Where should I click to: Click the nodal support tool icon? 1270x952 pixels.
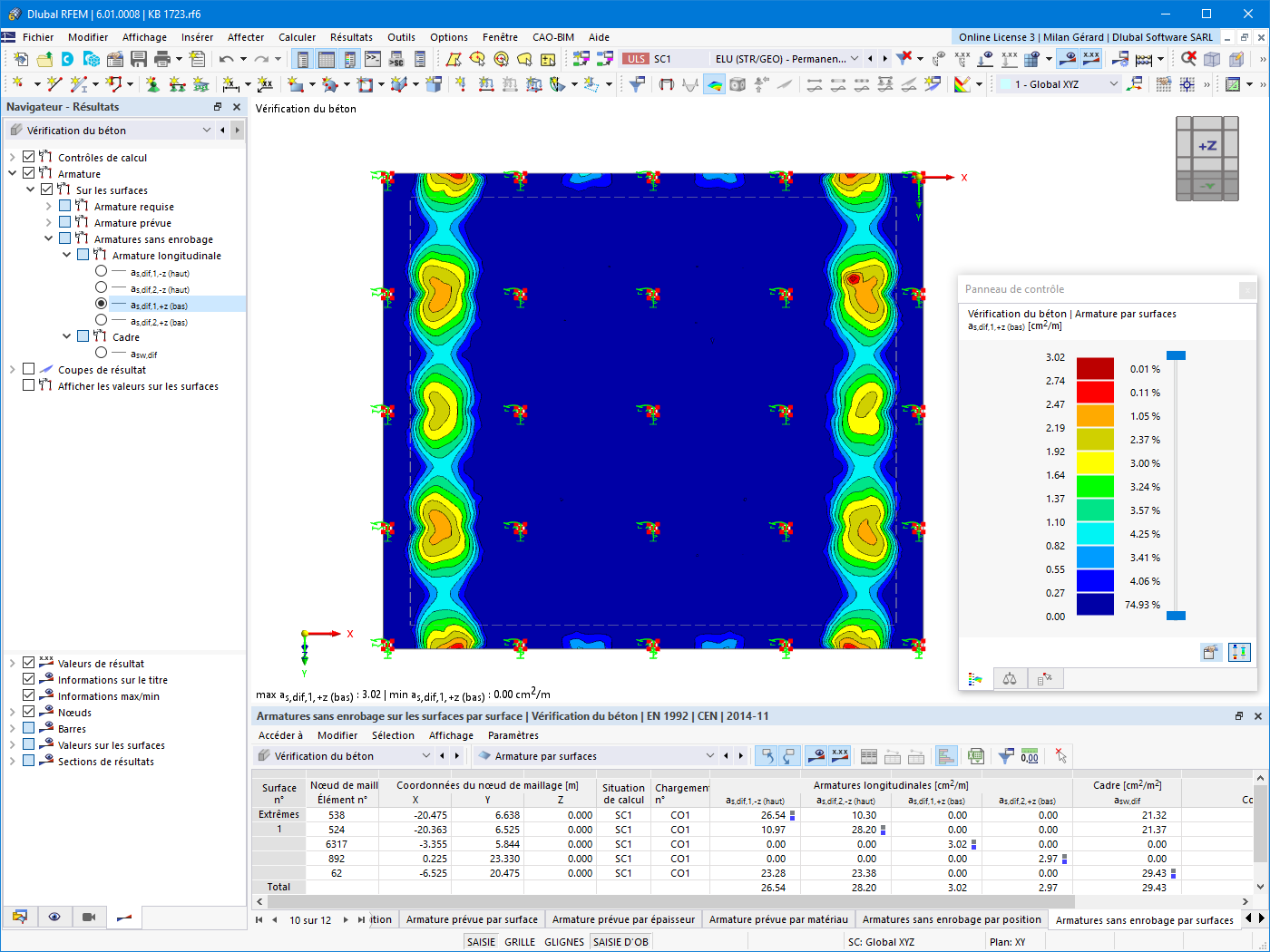point(152,84)
